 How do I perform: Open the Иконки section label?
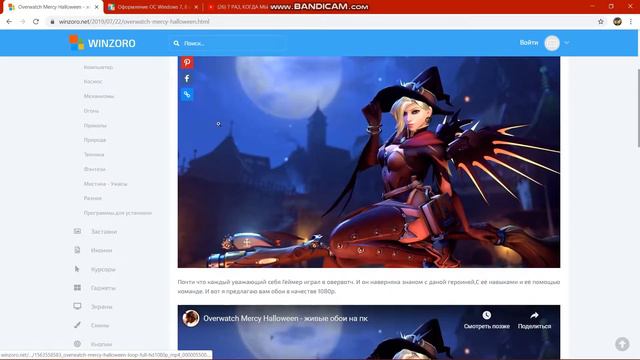[x=101, y=250]
